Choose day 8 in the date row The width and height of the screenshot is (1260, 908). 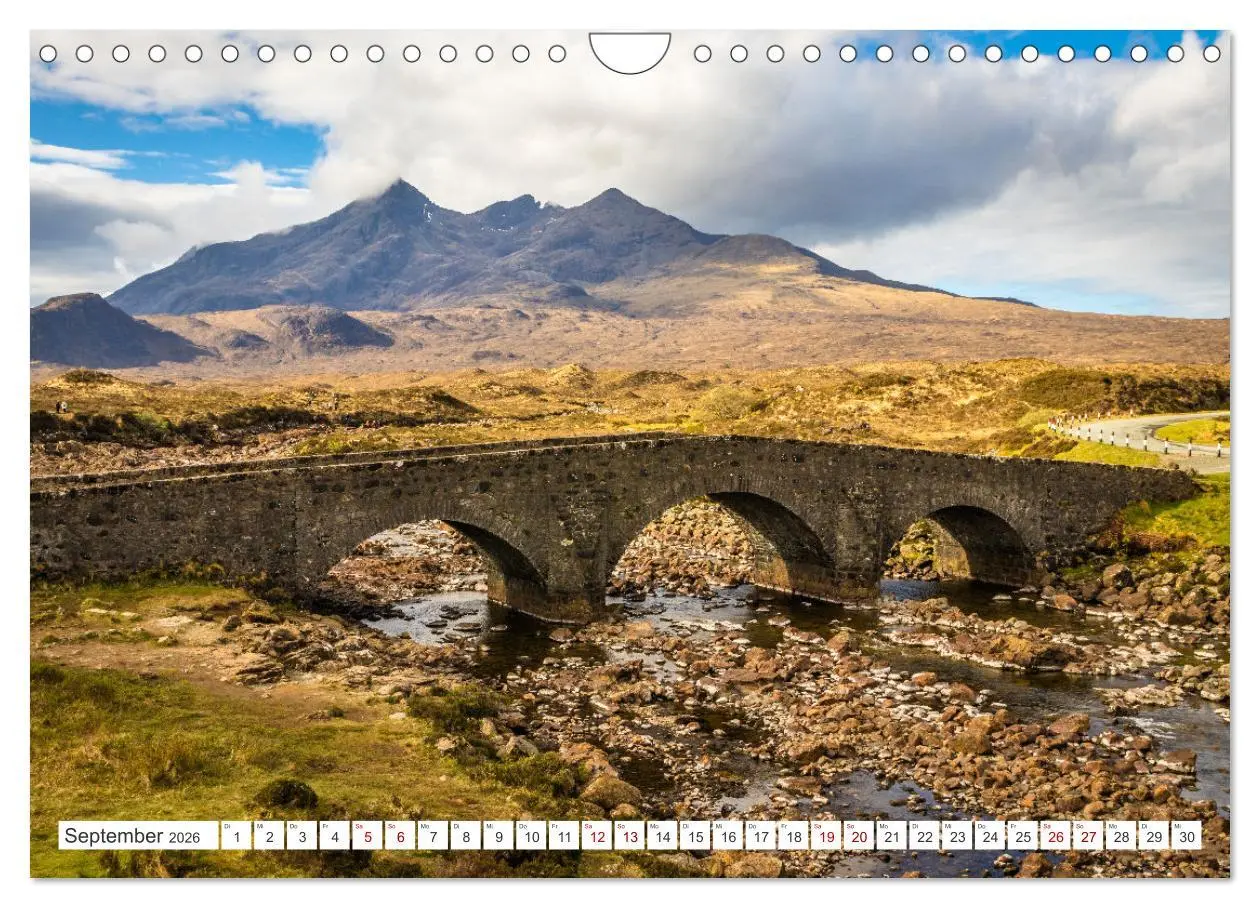[x=465, y=836]
